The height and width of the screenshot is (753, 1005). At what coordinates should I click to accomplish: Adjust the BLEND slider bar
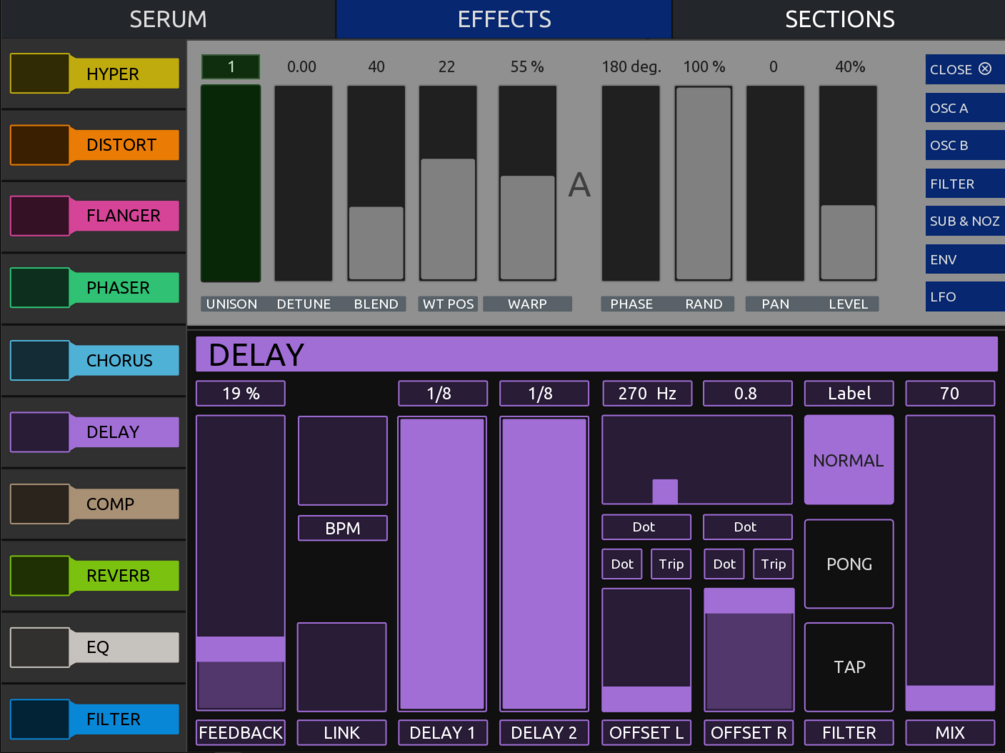[376, 183]
